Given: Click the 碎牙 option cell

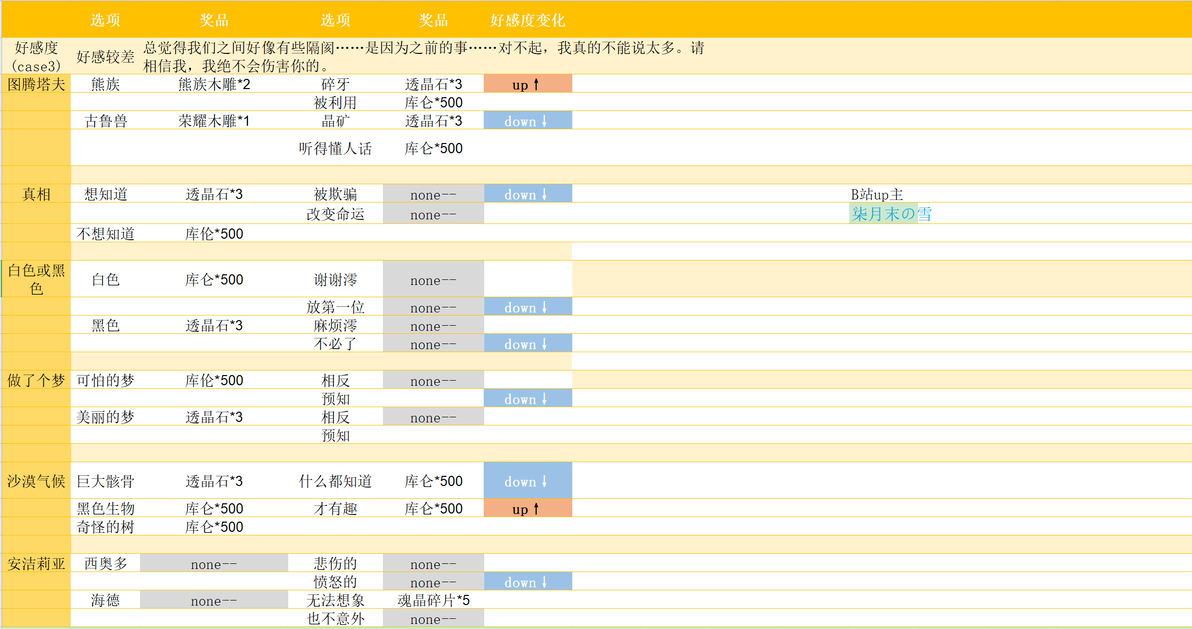Looking at the screenshot, I should coord(335,84).
